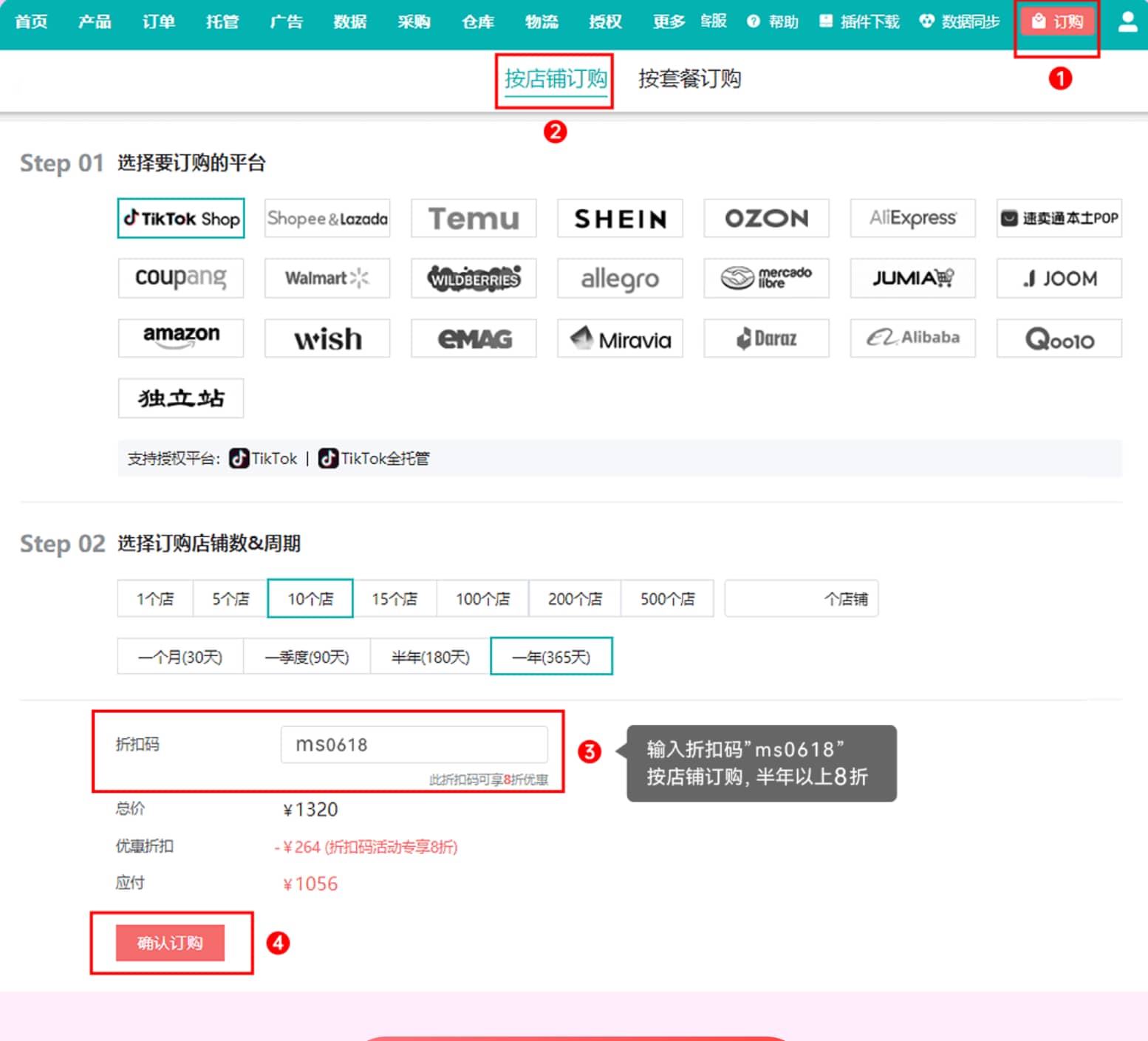
Task: Open 帮助 help in top bar
Action: pyautogui.click(x=773, y=21)
